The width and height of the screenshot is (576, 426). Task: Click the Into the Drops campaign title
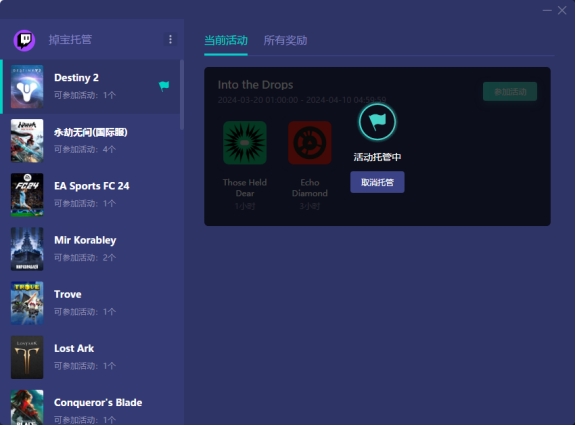tap(255, 85)
